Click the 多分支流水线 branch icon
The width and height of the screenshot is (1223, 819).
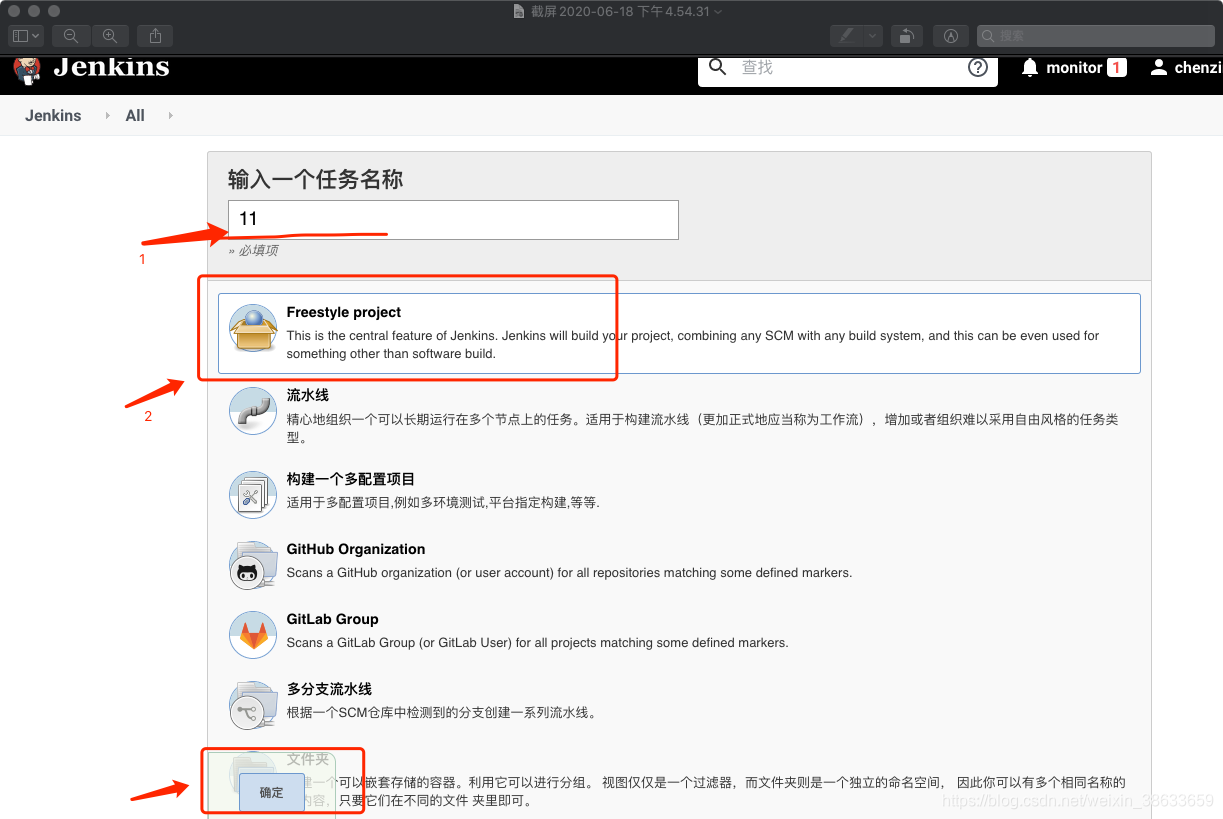(x=253, y=705)
